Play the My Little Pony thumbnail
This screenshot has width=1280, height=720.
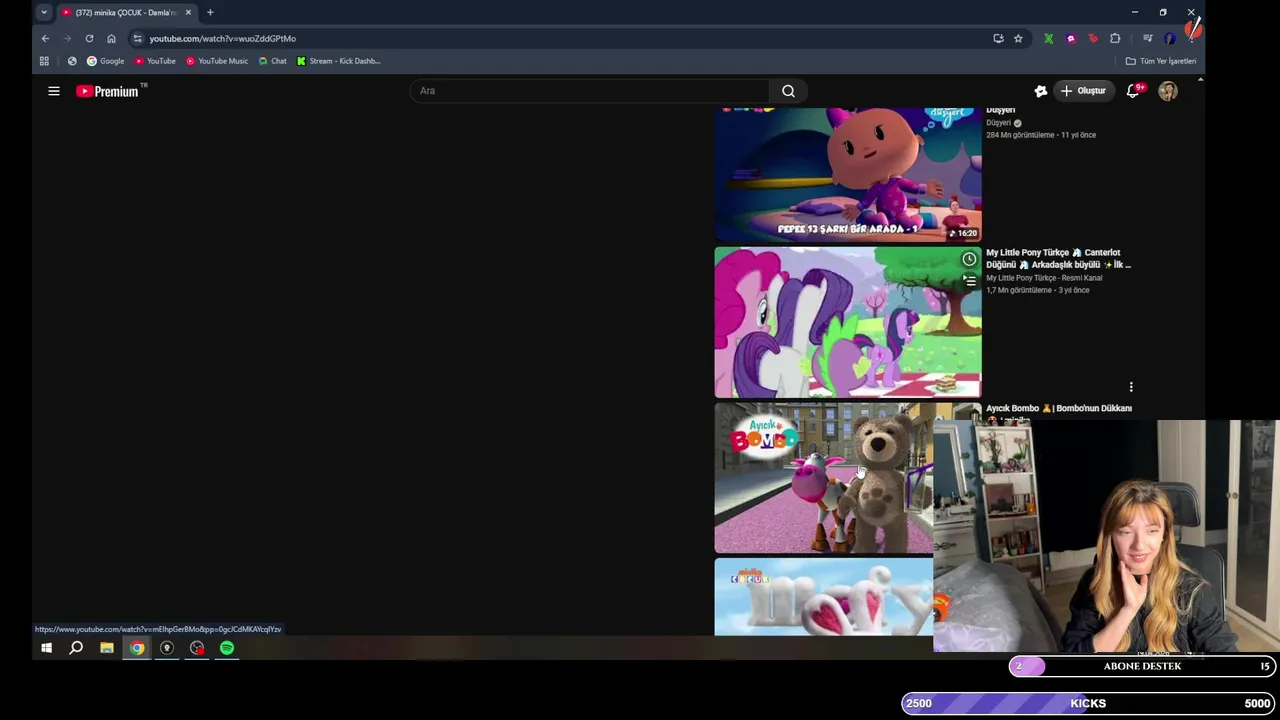coord(848,322)
